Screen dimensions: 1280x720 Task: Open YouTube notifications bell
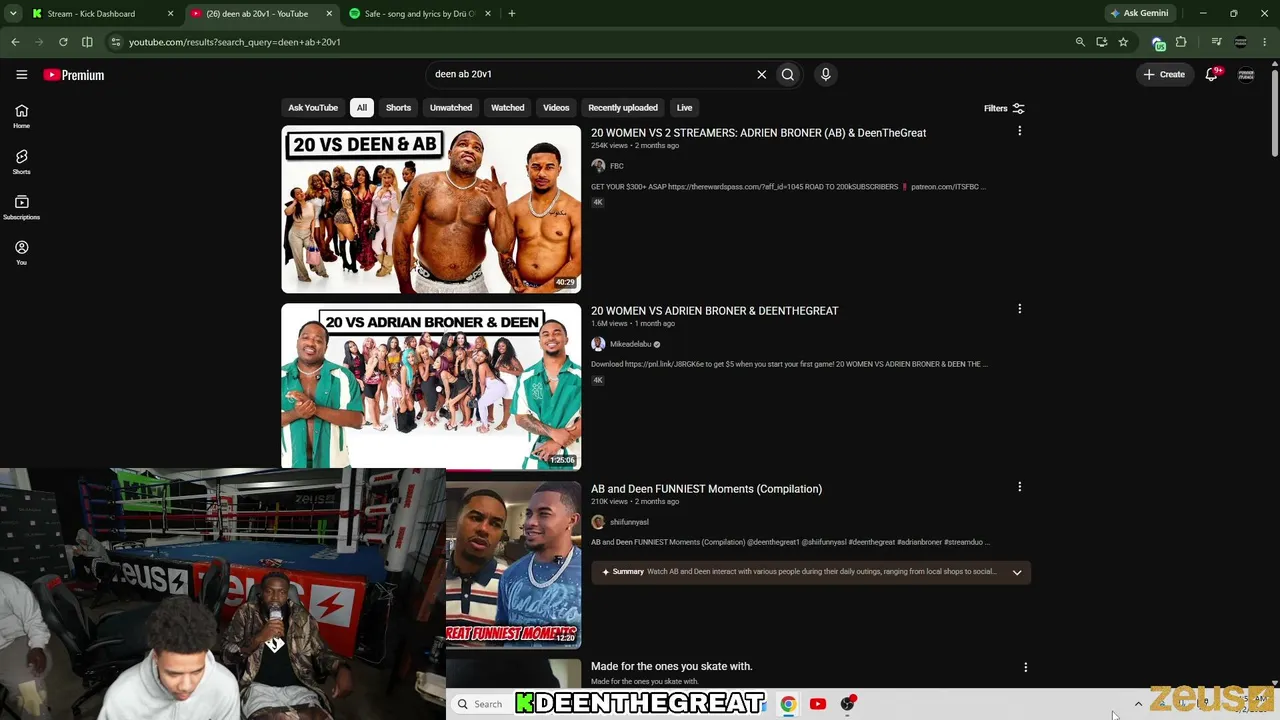point(1212,74)
